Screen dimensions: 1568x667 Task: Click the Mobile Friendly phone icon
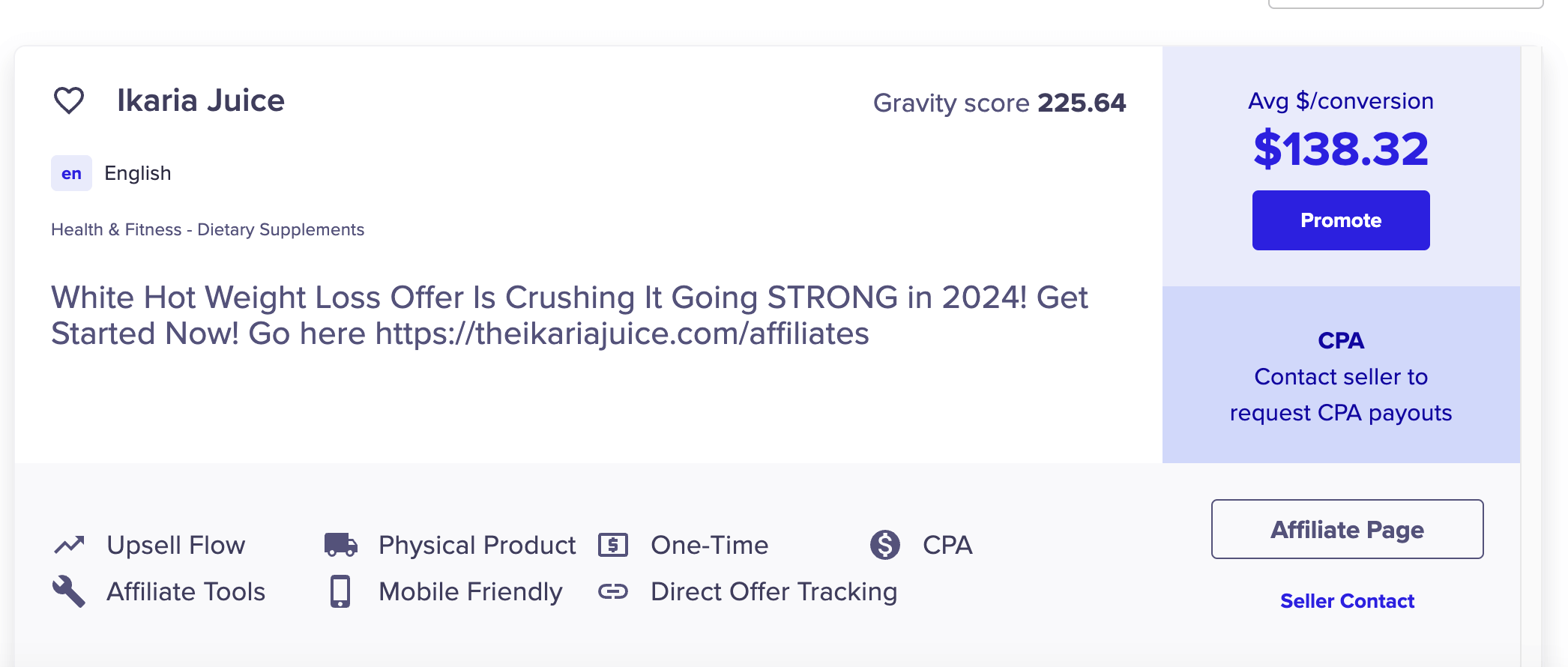pyautogui.click(x=340, y=591)
